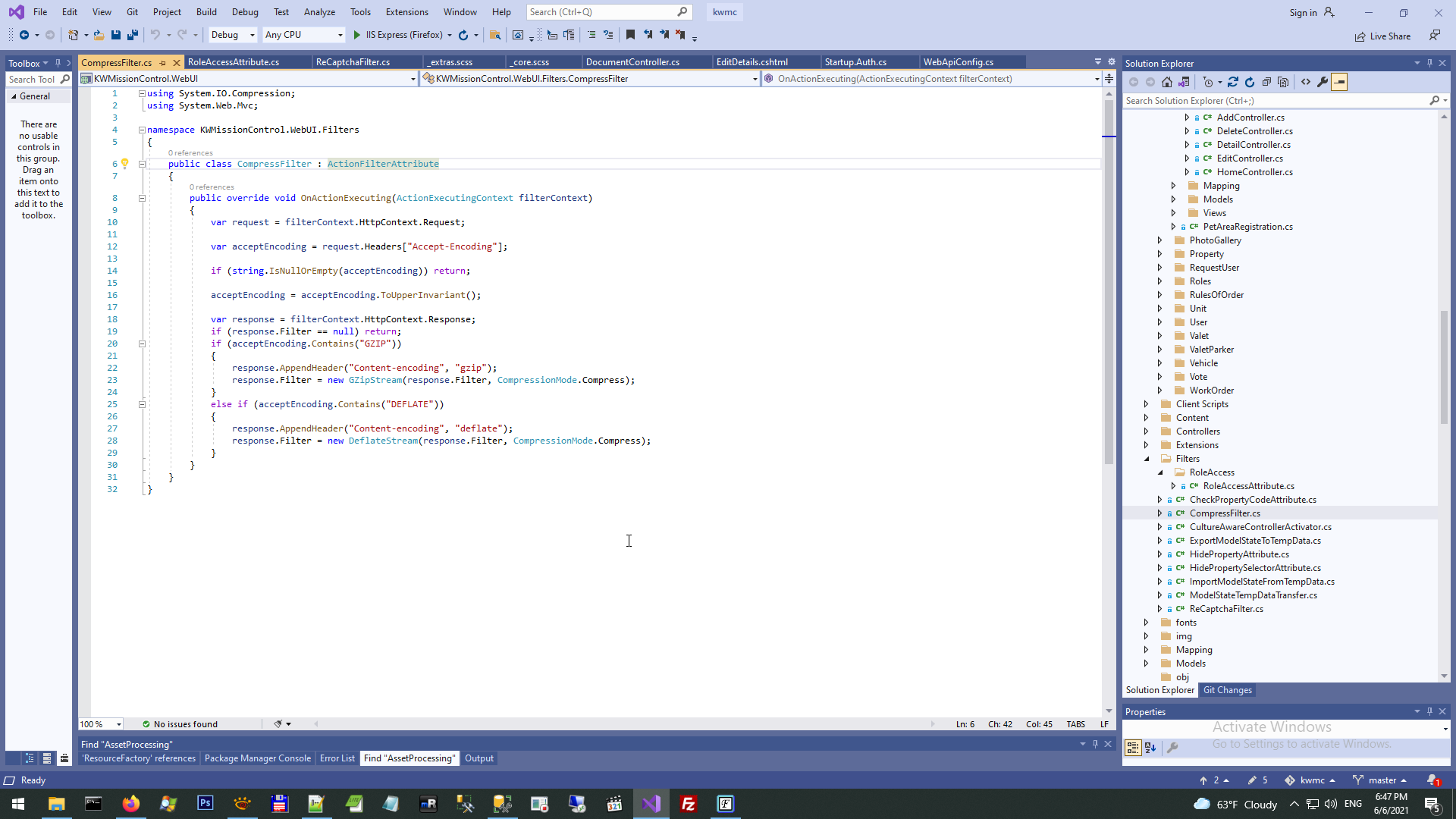Click the Search Solution Explorer field
The width and height of the screenshot is (1456, 819).
[x=1274, y=100]
